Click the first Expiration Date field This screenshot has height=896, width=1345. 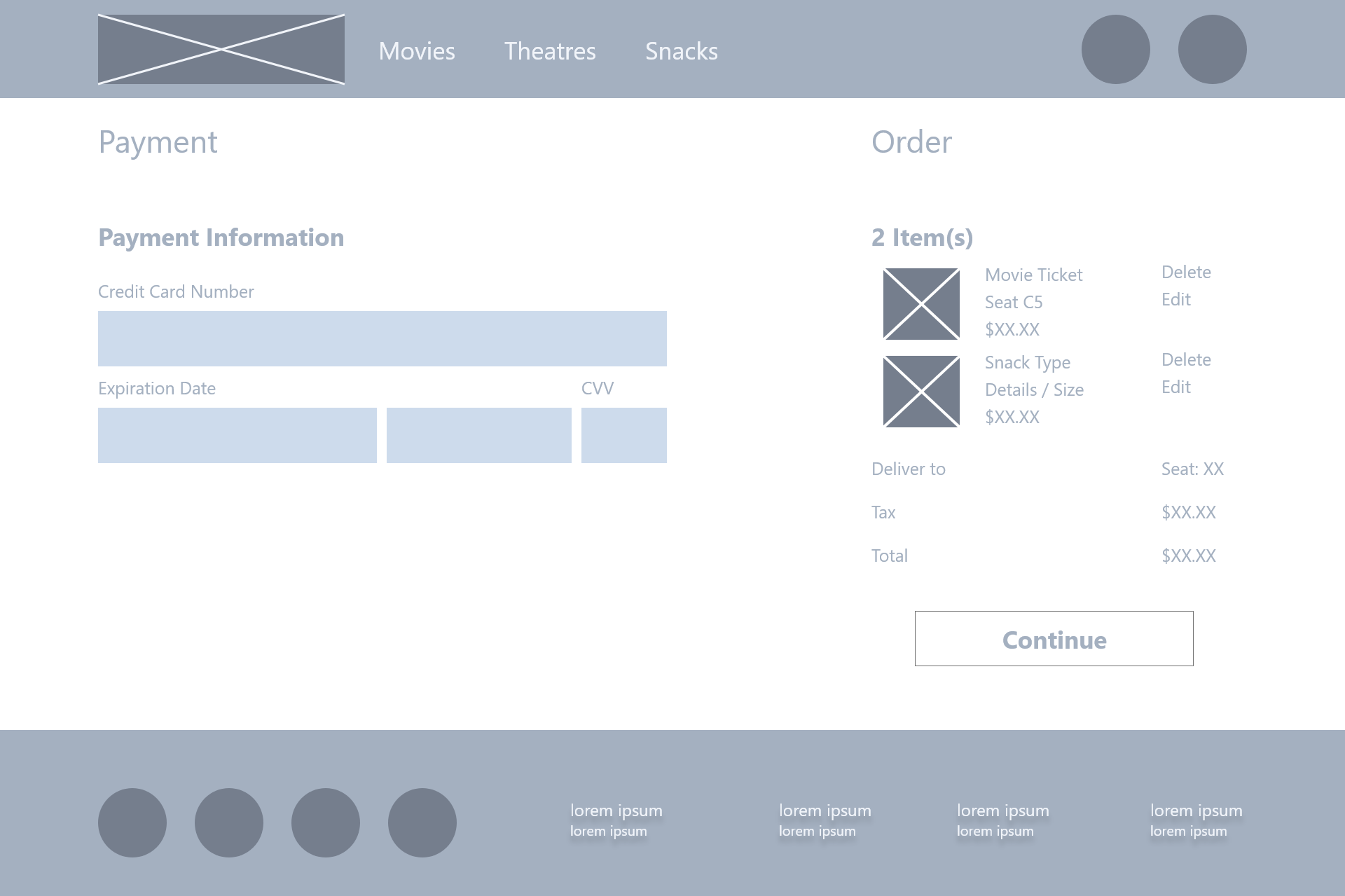(237, 435)
